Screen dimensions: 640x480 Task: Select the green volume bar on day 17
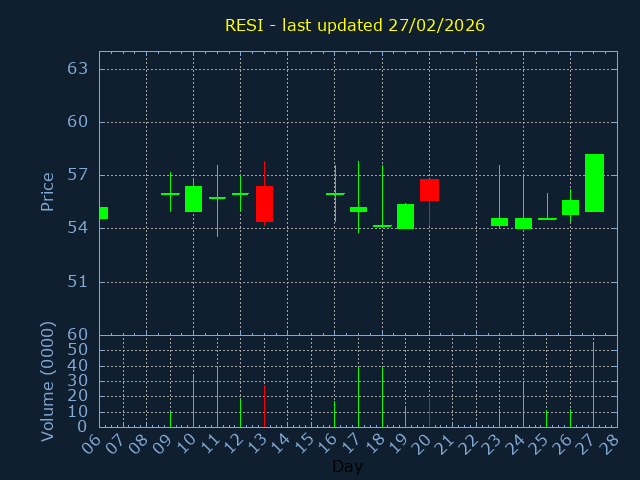tap(358, 397)
